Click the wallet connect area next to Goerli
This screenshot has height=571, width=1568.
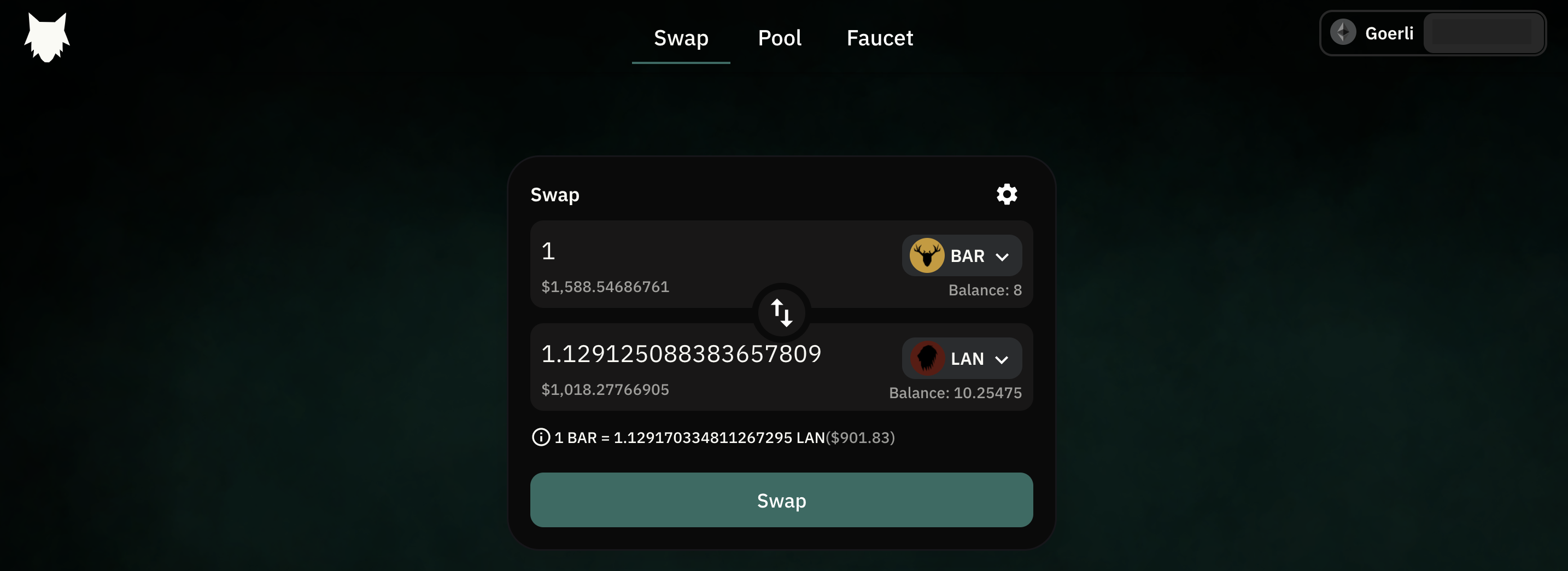tap(1483, 33)
